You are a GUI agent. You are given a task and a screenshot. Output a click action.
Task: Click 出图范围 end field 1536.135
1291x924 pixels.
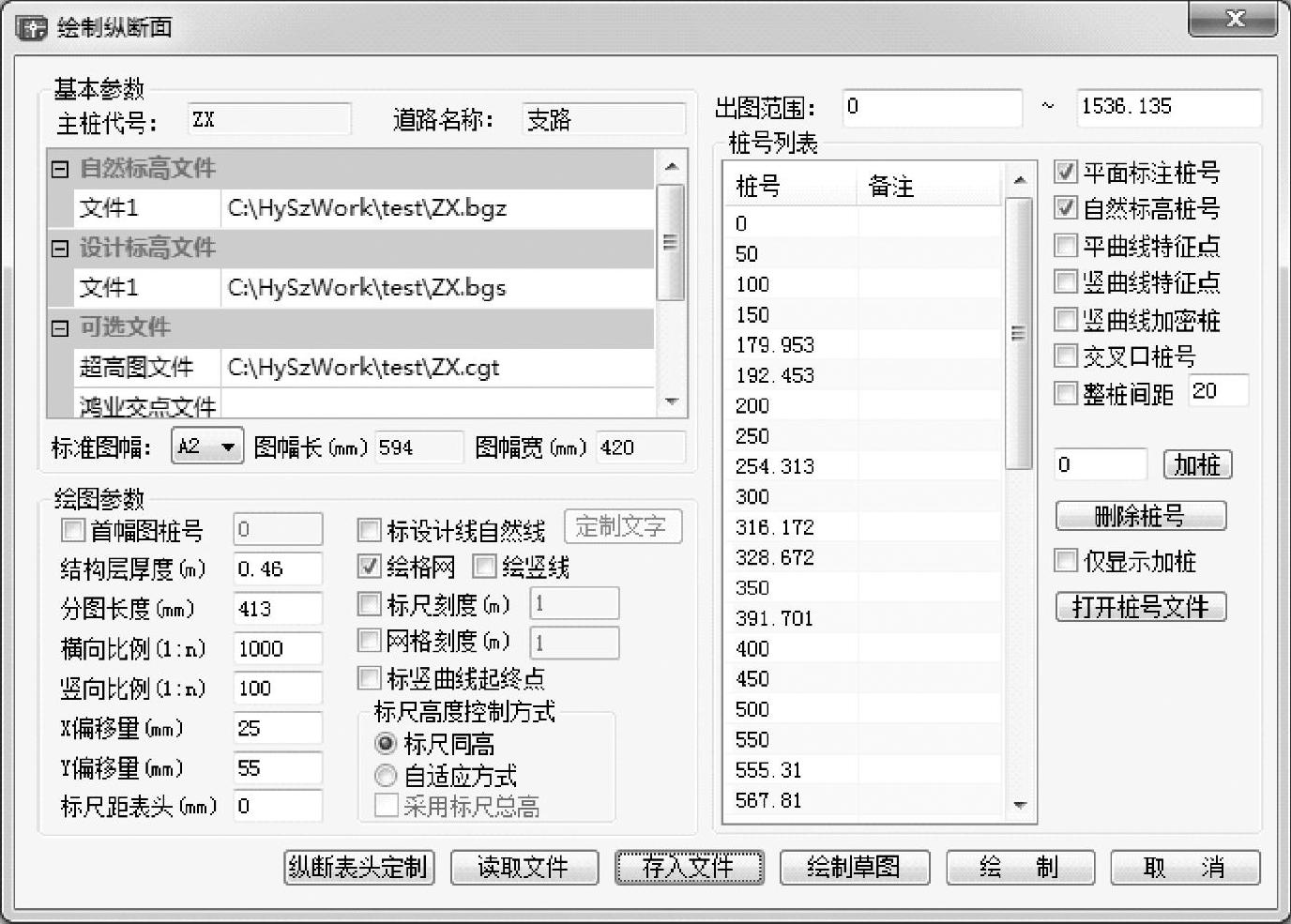[1168, 107]
